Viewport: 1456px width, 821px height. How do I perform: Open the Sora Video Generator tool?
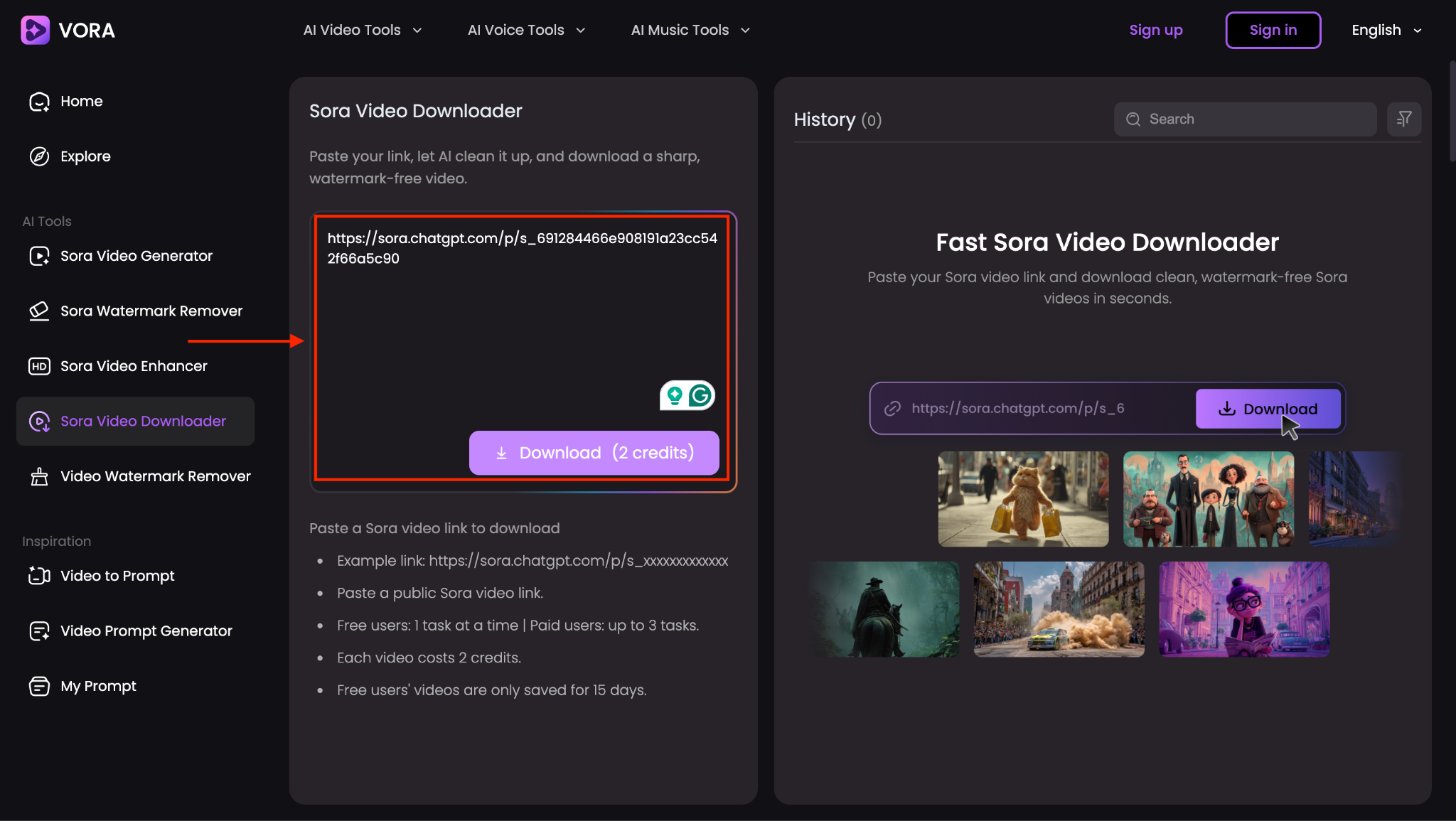136,255
